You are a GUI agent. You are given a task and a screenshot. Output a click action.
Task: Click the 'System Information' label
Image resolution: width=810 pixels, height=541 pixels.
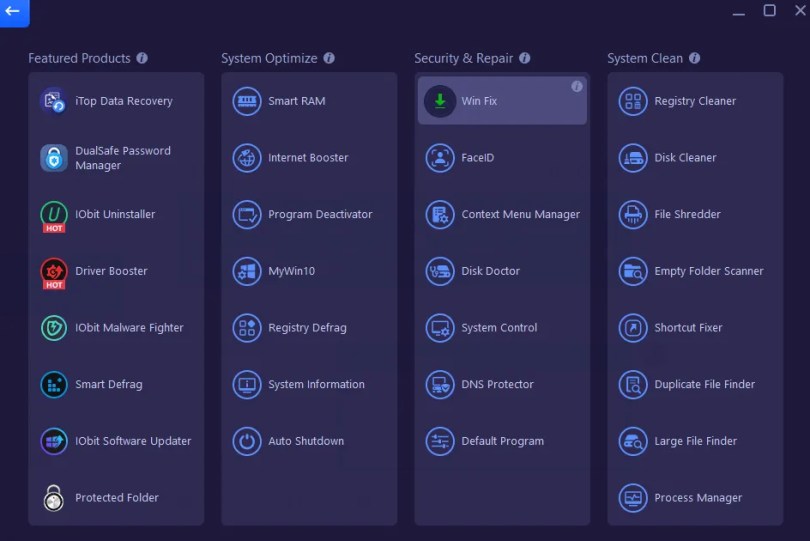coord(316,384)
